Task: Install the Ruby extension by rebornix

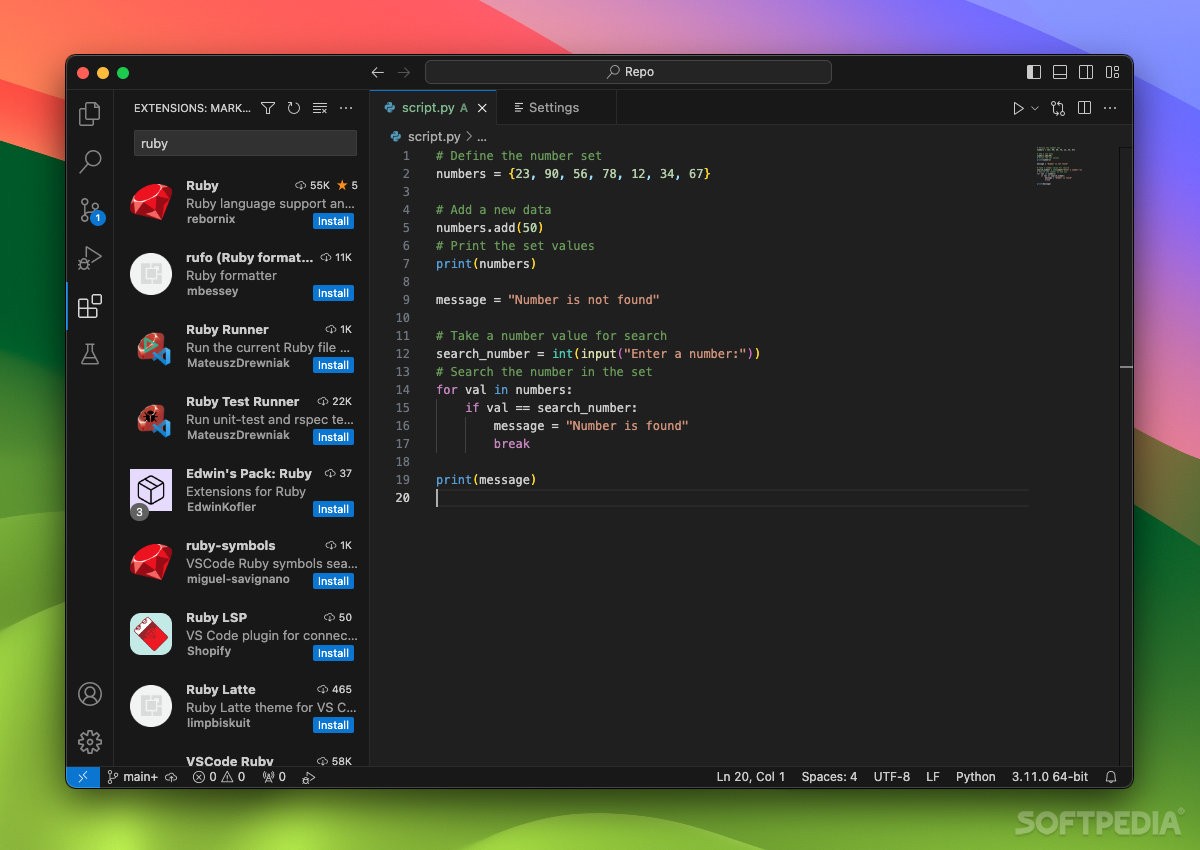Action: (333, 221)
